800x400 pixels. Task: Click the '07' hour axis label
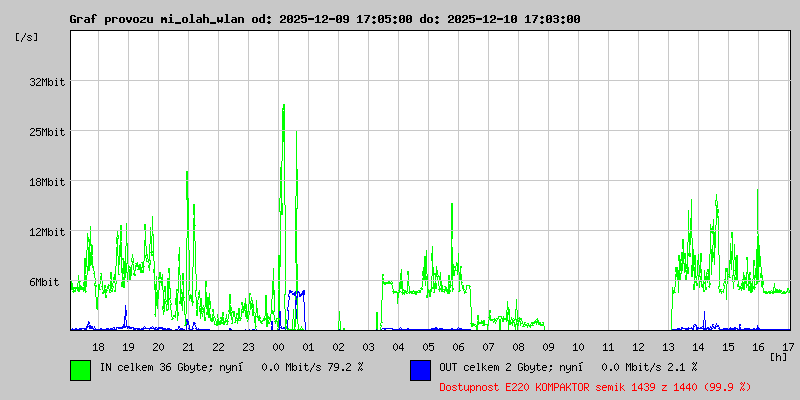pyautogui.click(x=488, y=347)
